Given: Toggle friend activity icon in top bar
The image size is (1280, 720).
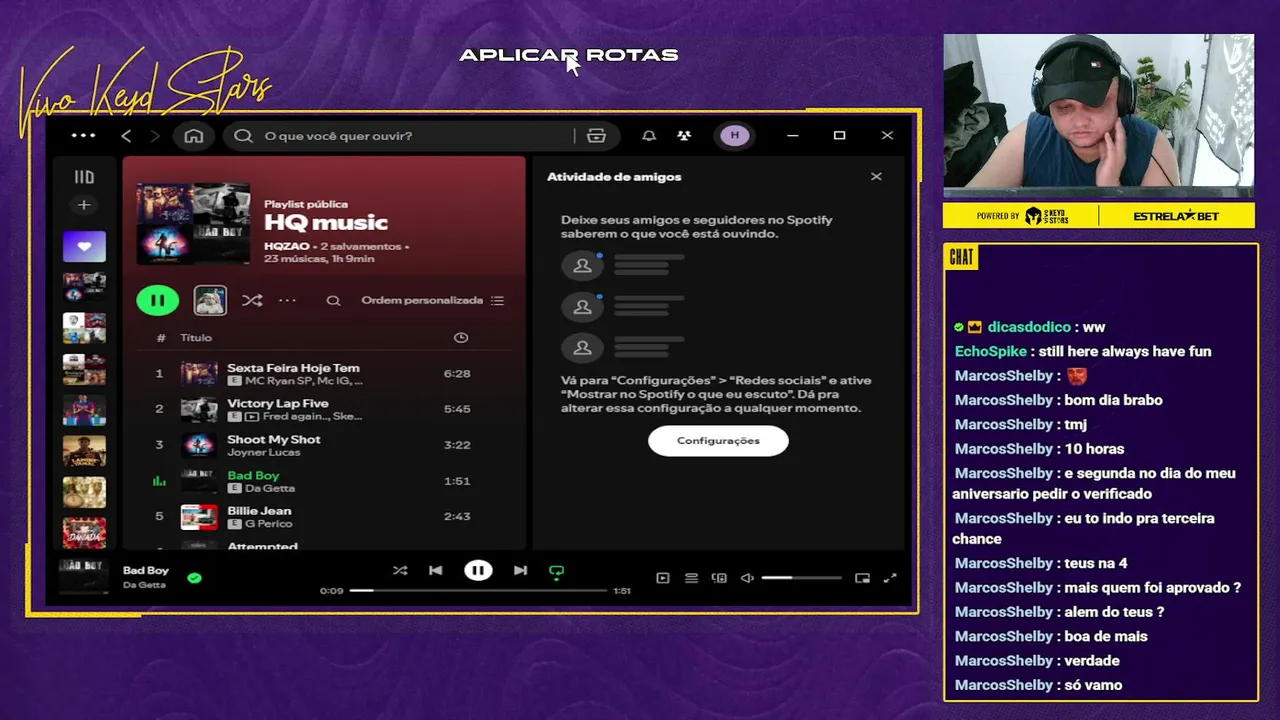Looking at the screenshot, I should (x=684, y=136).
